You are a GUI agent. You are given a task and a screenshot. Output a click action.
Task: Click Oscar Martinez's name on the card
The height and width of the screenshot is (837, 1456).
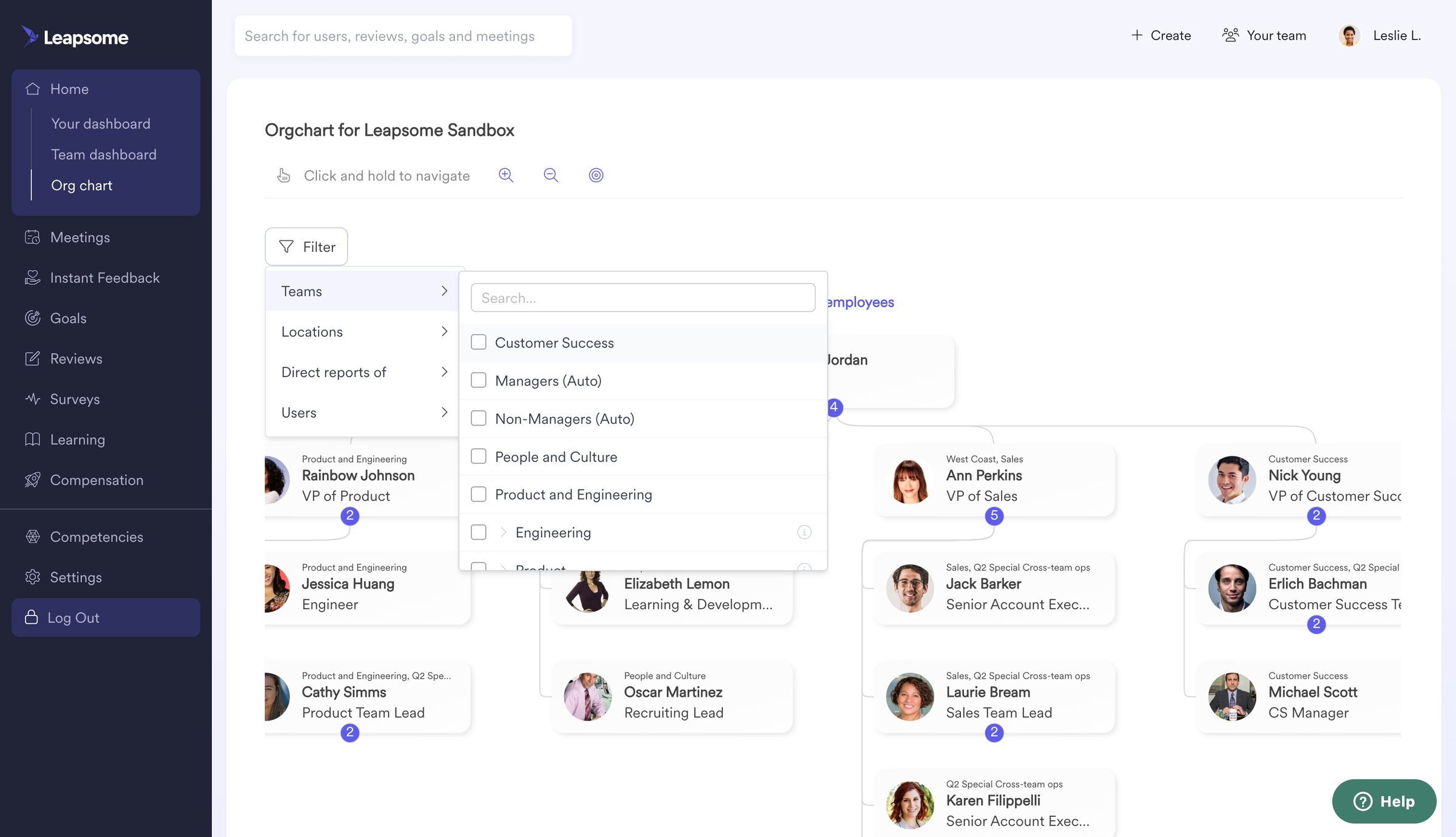673,692
